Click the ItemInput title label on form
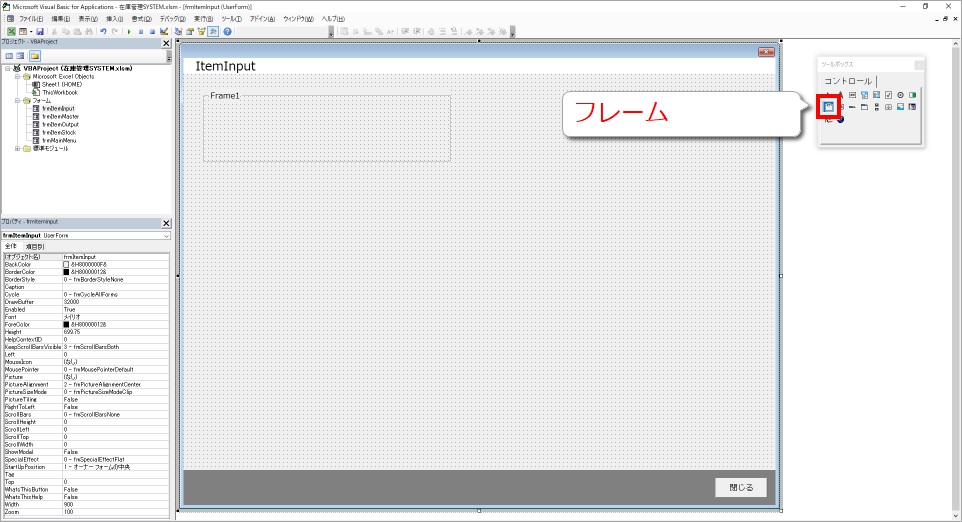This screenshot has height=522, width=962. pyautogui.click(x=225, y=66)
